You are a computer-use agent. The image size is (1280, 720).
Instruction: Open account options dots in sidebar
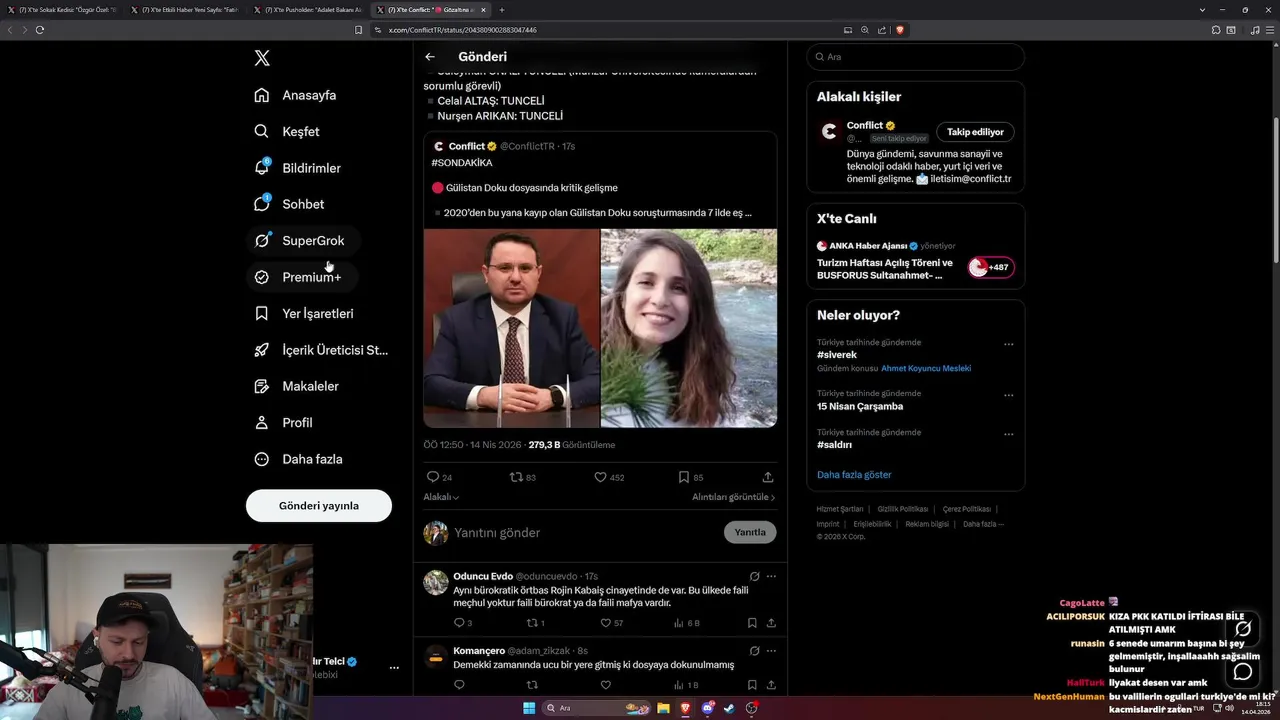[x=394, y=667]
